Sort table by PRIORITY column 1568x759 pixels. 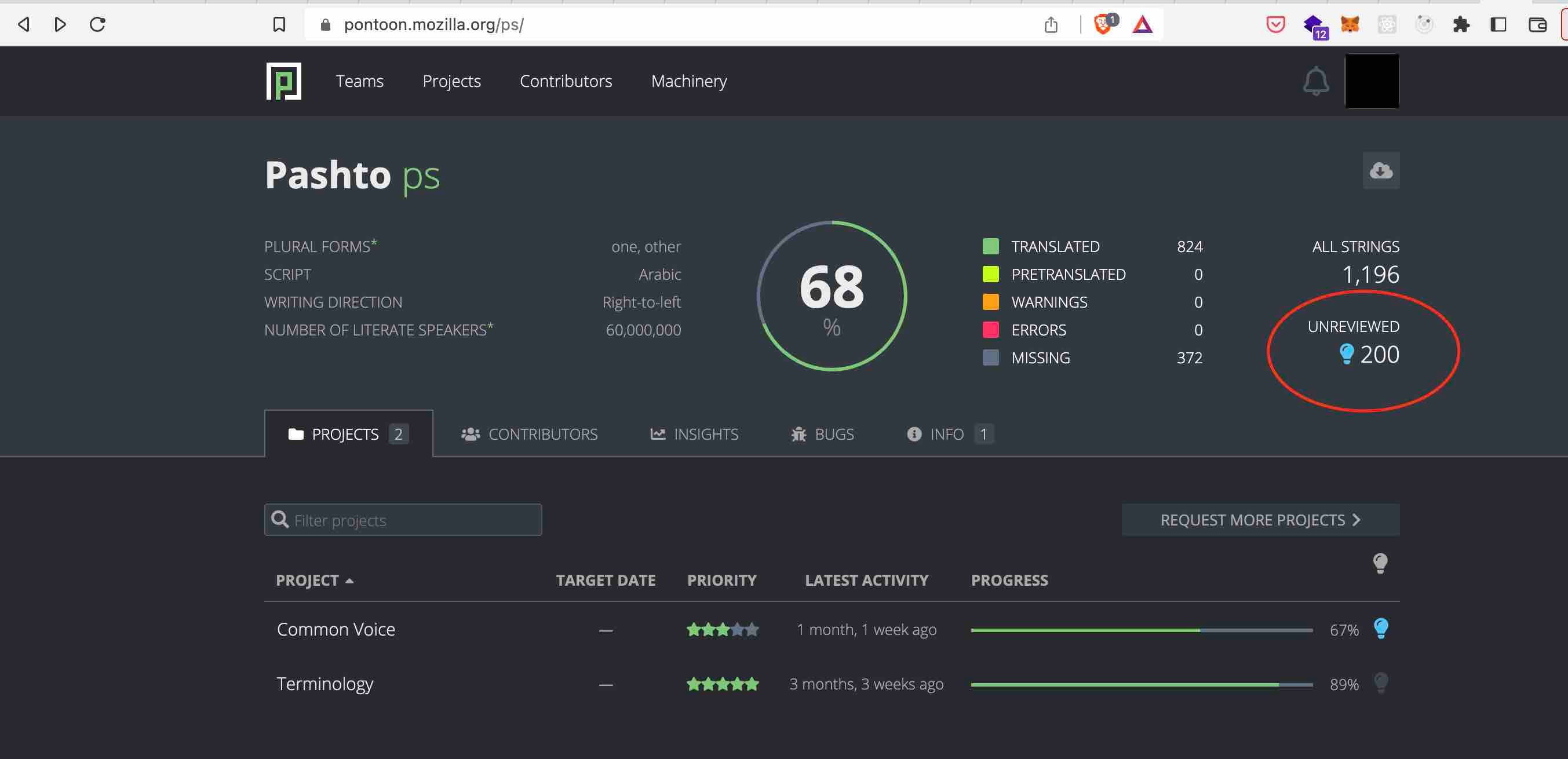722,580
